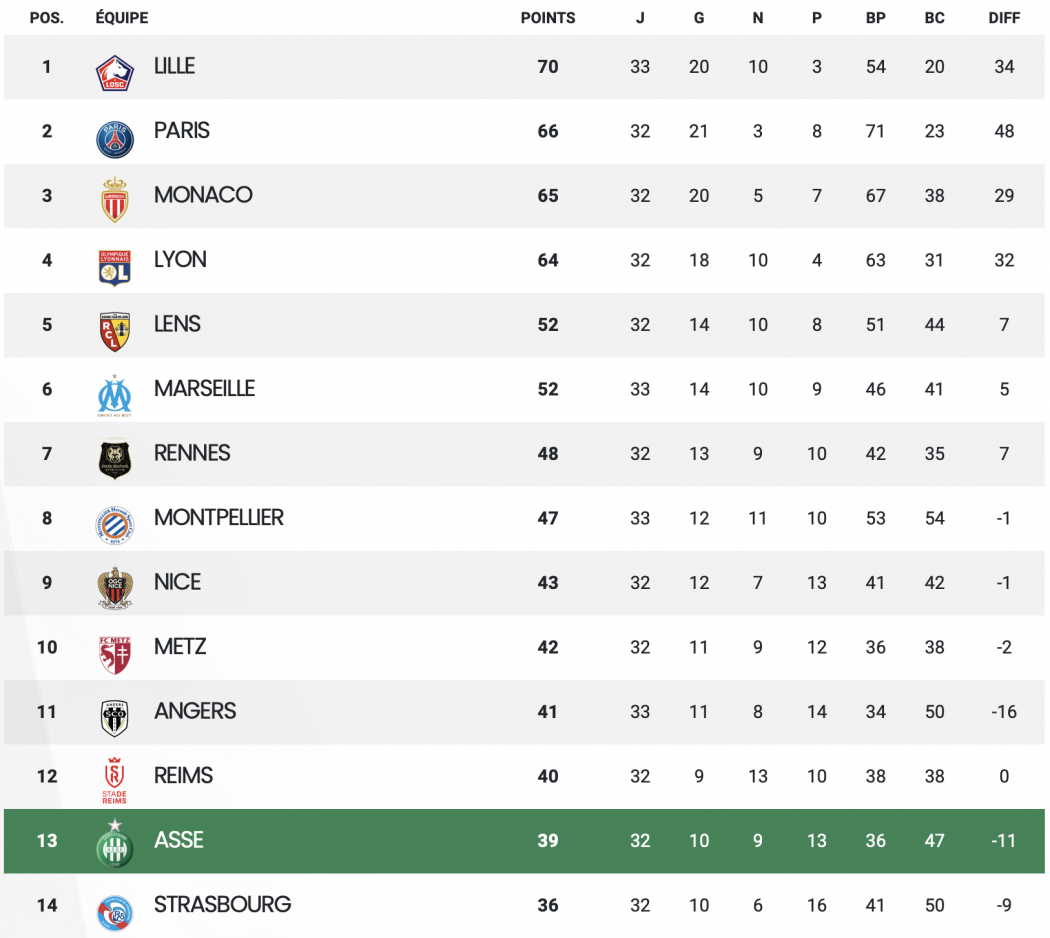Click the FC Metz badge

pos(115,654)
